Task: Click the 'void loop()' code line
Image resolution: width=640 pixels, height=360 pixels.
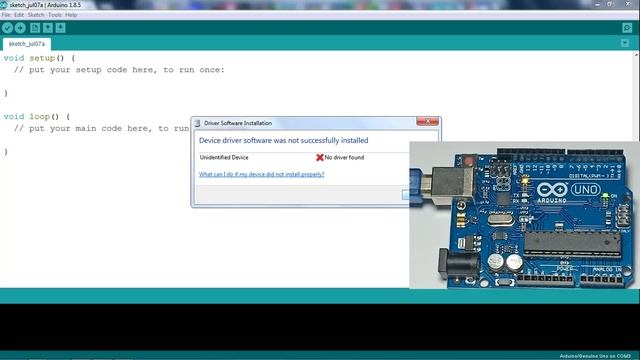Action: pos(37,116)
